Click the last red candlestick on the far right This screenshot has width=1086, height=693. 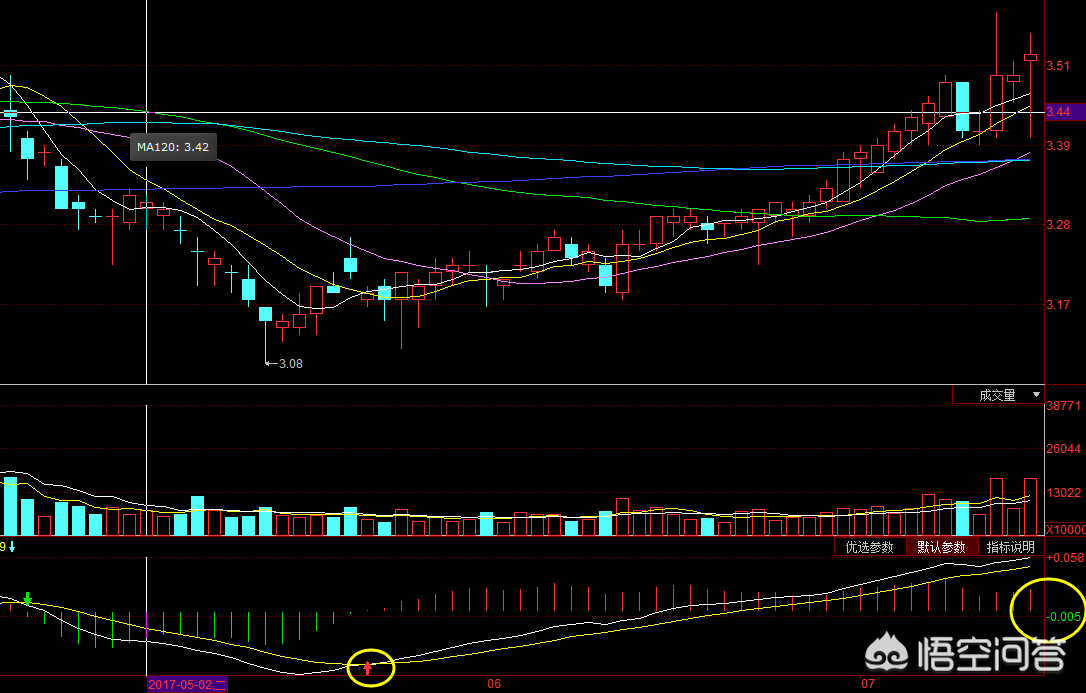tap(1031, 59)
